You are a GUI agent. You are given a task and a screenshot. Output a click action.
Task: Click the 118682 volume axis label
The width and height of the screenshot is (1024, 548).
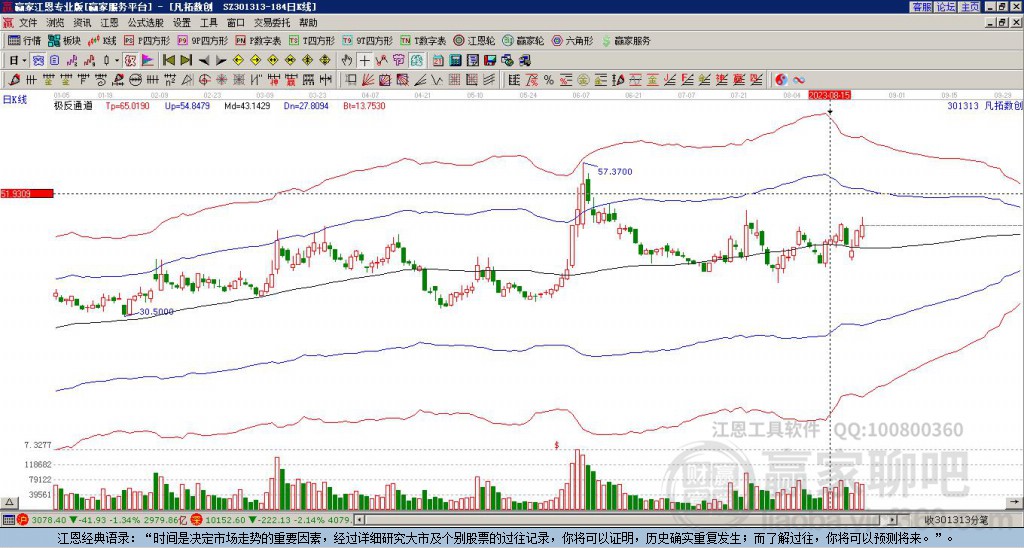point(38,465)
